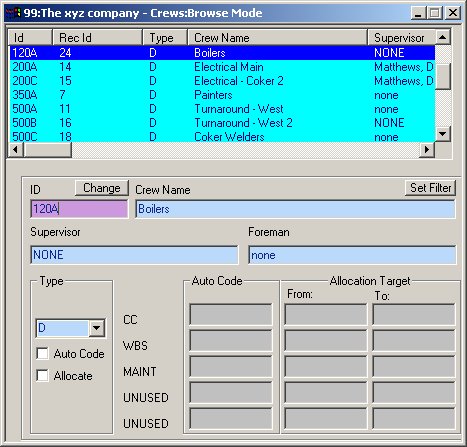
Task: Click the horizontal scrollbar thumb
Action: (x=47, y=149)
